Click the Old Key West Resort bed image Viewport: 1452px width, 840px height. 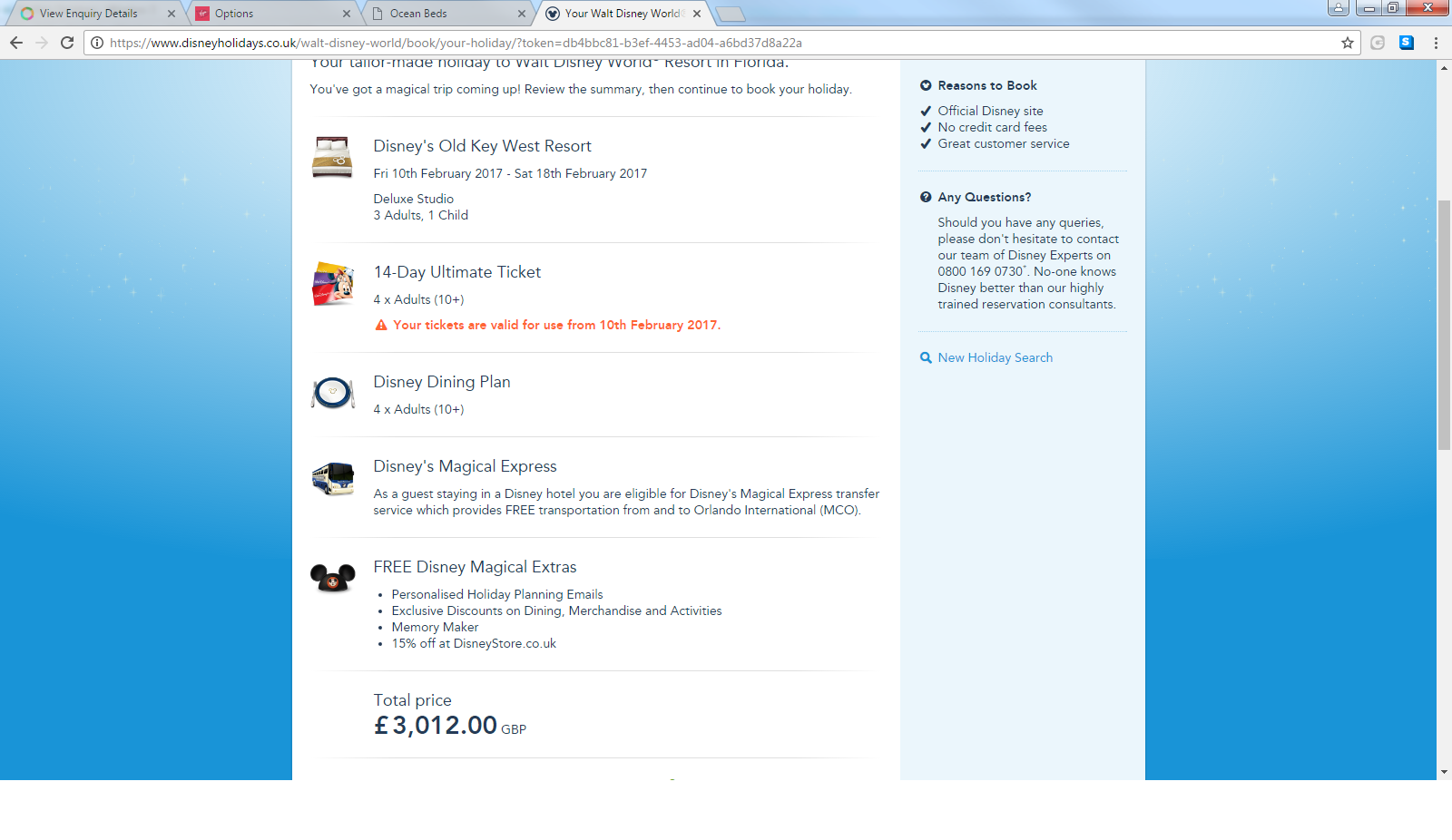click(x=332, y=157)
